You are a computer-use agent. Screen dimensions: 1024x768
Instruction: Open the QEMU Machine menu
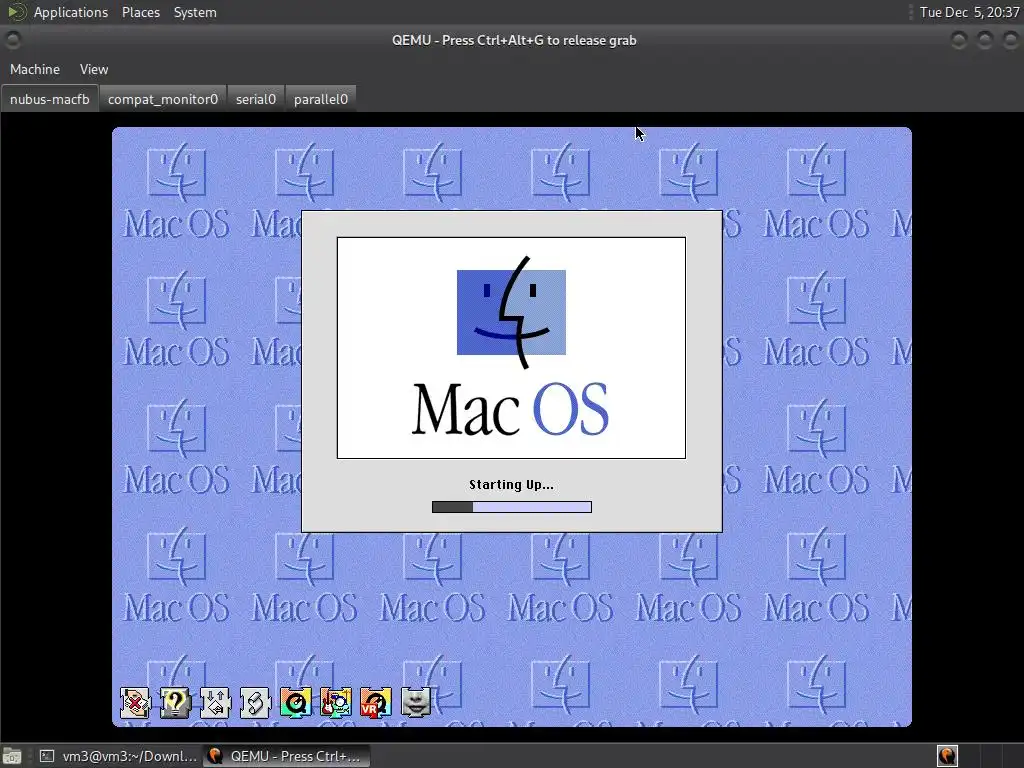click(35, 69)
